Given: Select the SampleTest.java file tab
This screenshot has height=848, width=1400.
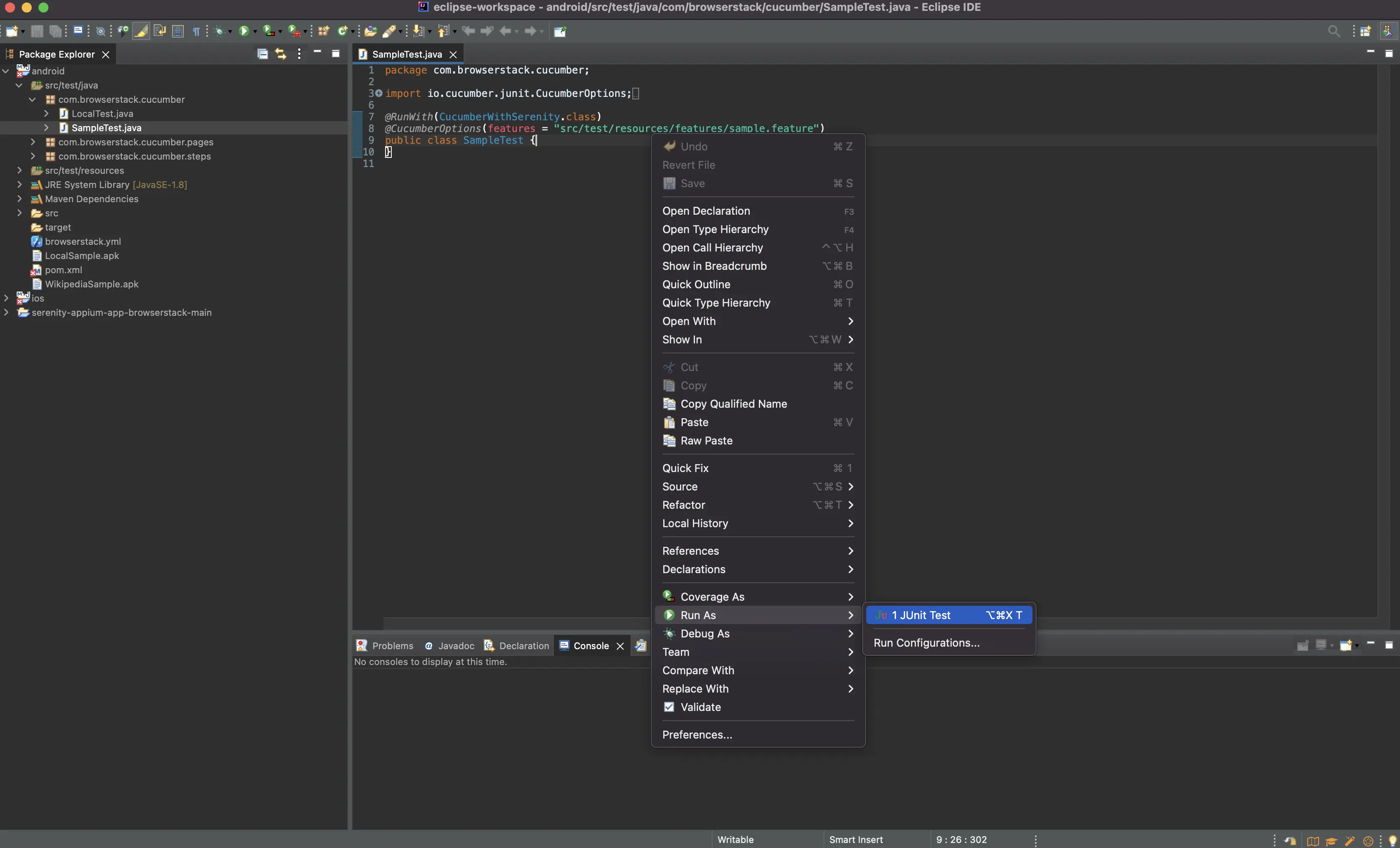Looking at the screenshot, I should point(405,53).
